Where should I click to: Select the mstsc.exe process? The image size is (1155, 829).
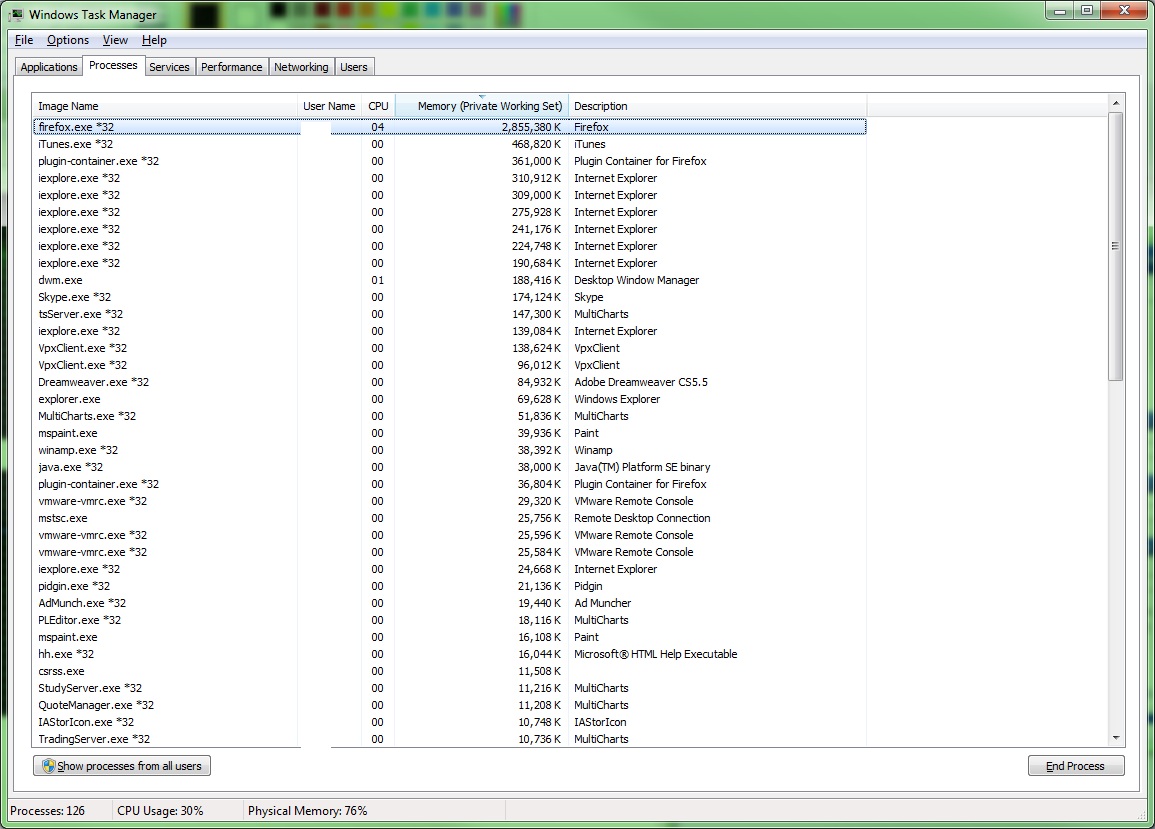tap(449, 518)
